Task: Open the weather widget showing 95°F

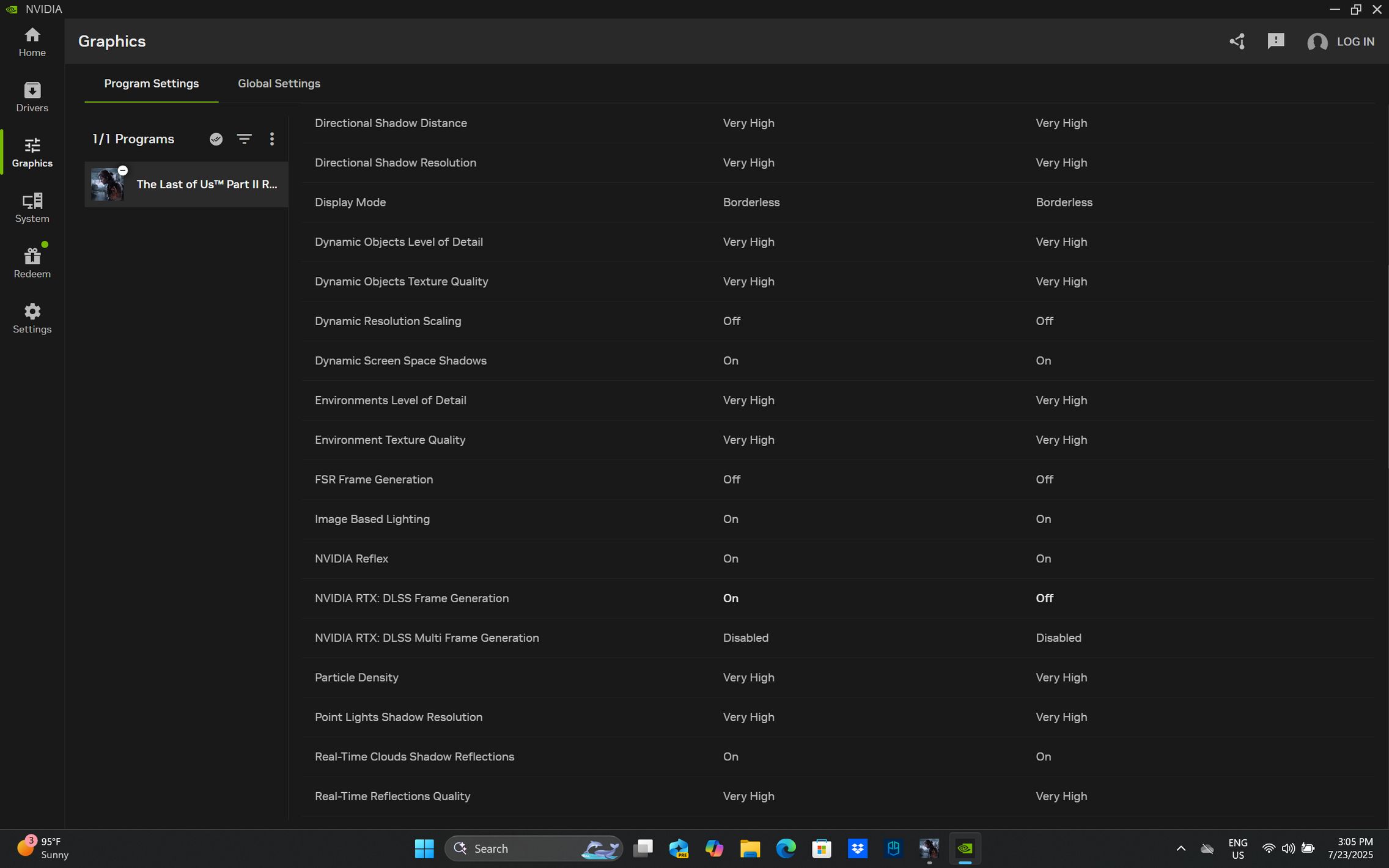Action: (x=43, y=848)
